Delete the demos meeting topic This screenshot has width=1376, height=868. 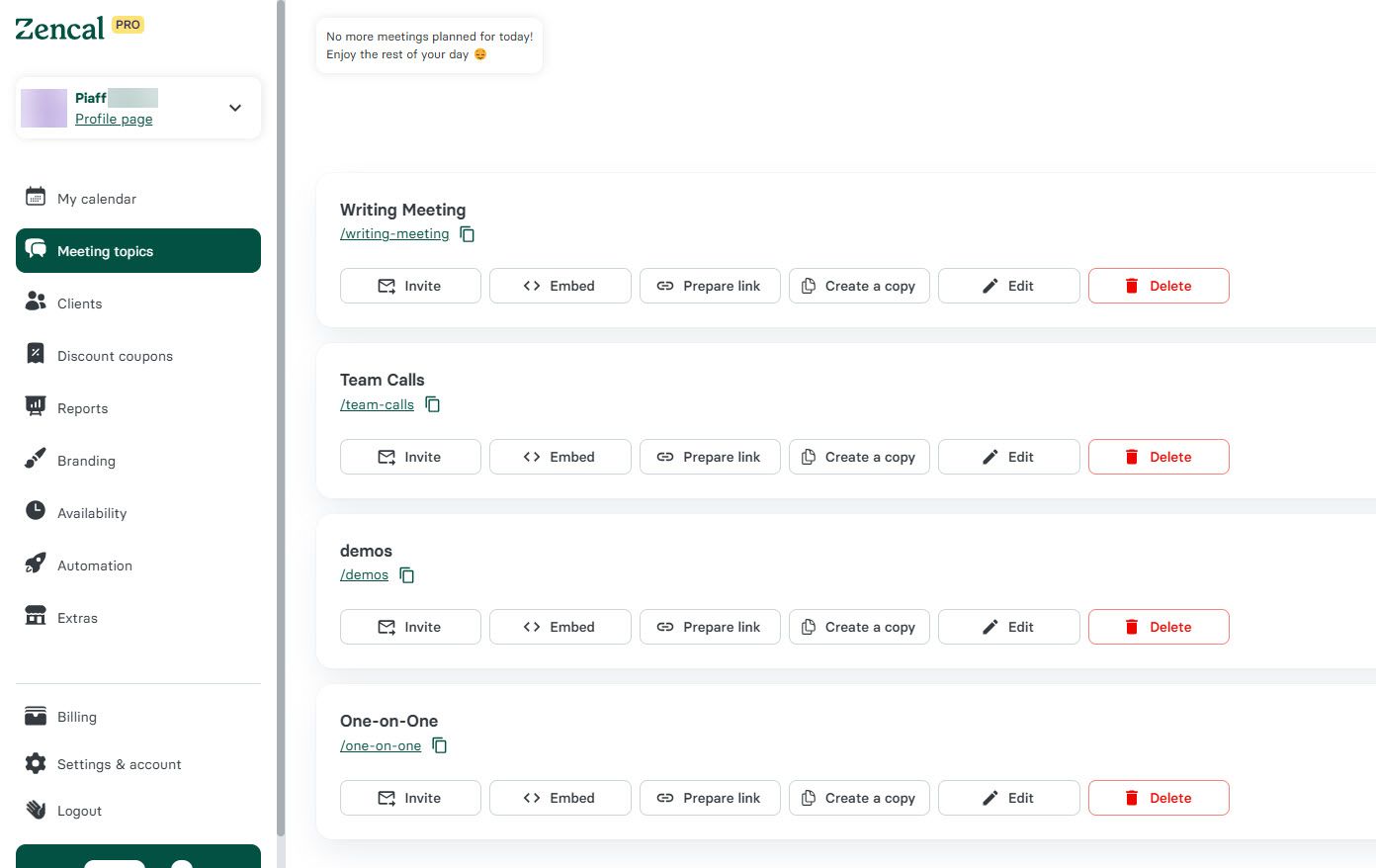click(1159, 627)
